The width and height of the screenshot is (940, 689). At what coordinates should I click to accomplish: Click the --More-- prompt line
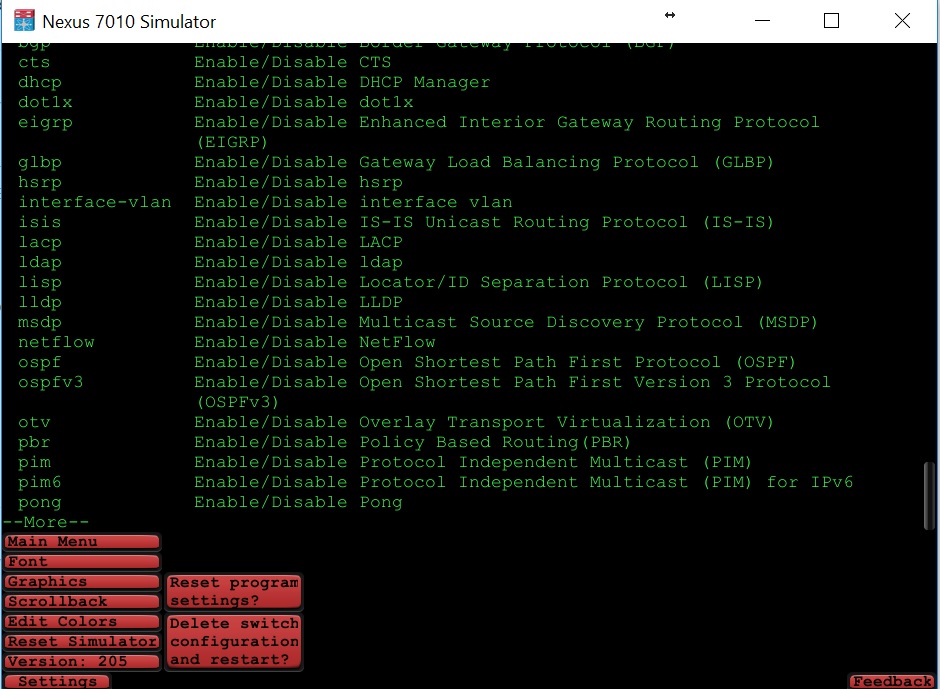click(x=46, y=522)
